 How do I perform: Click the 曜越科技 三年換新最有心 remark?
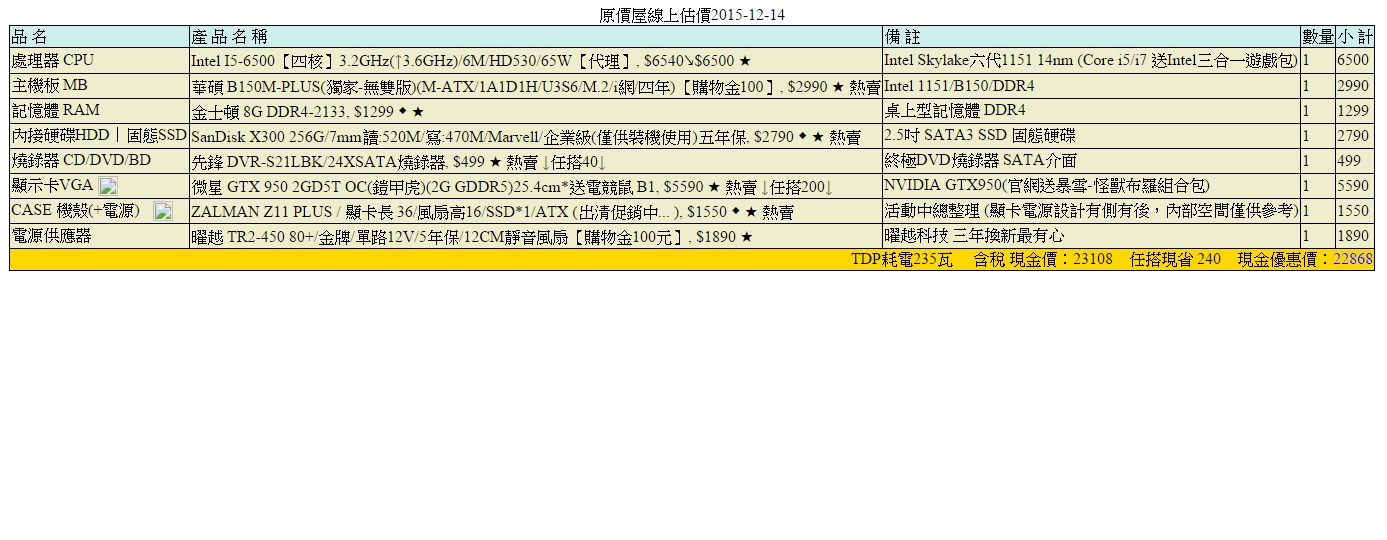[x=974, y=236]
